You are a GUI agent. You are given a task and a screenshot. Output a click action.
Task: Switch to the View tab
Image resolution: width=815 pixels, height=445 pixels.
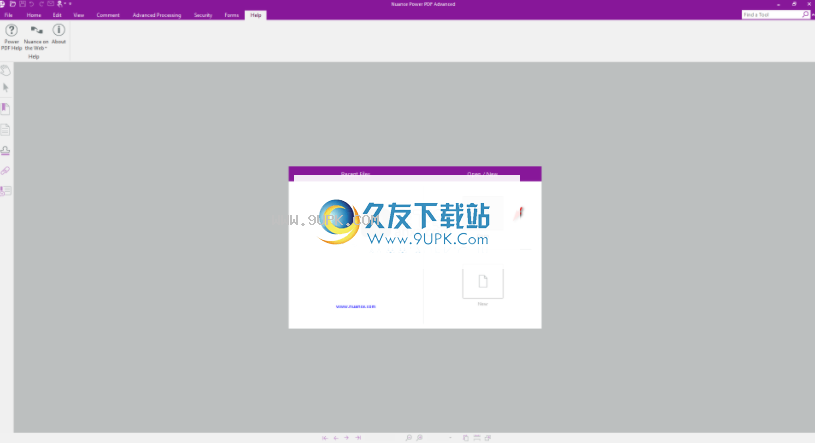tap(78, 15)
